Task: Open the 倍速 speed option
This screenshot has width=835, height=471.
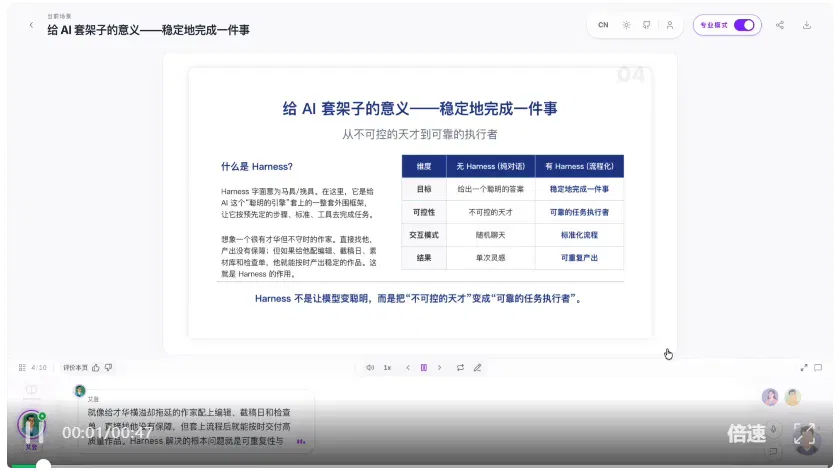Action: pos(747,434)
